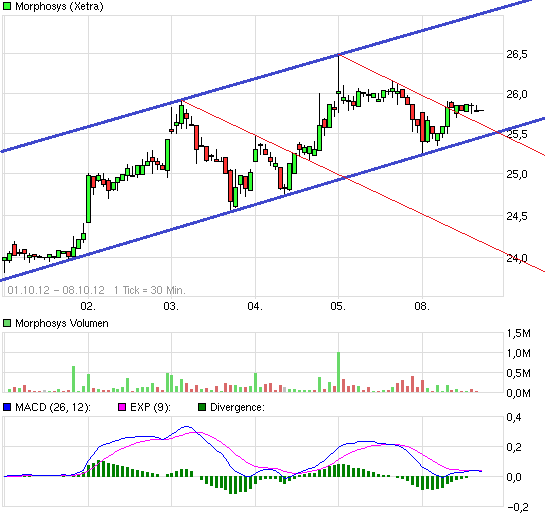The width and height of the screenshot is (545, 515).
Task: Click the 0,2 MACD axis label
Action: point(514,447)
